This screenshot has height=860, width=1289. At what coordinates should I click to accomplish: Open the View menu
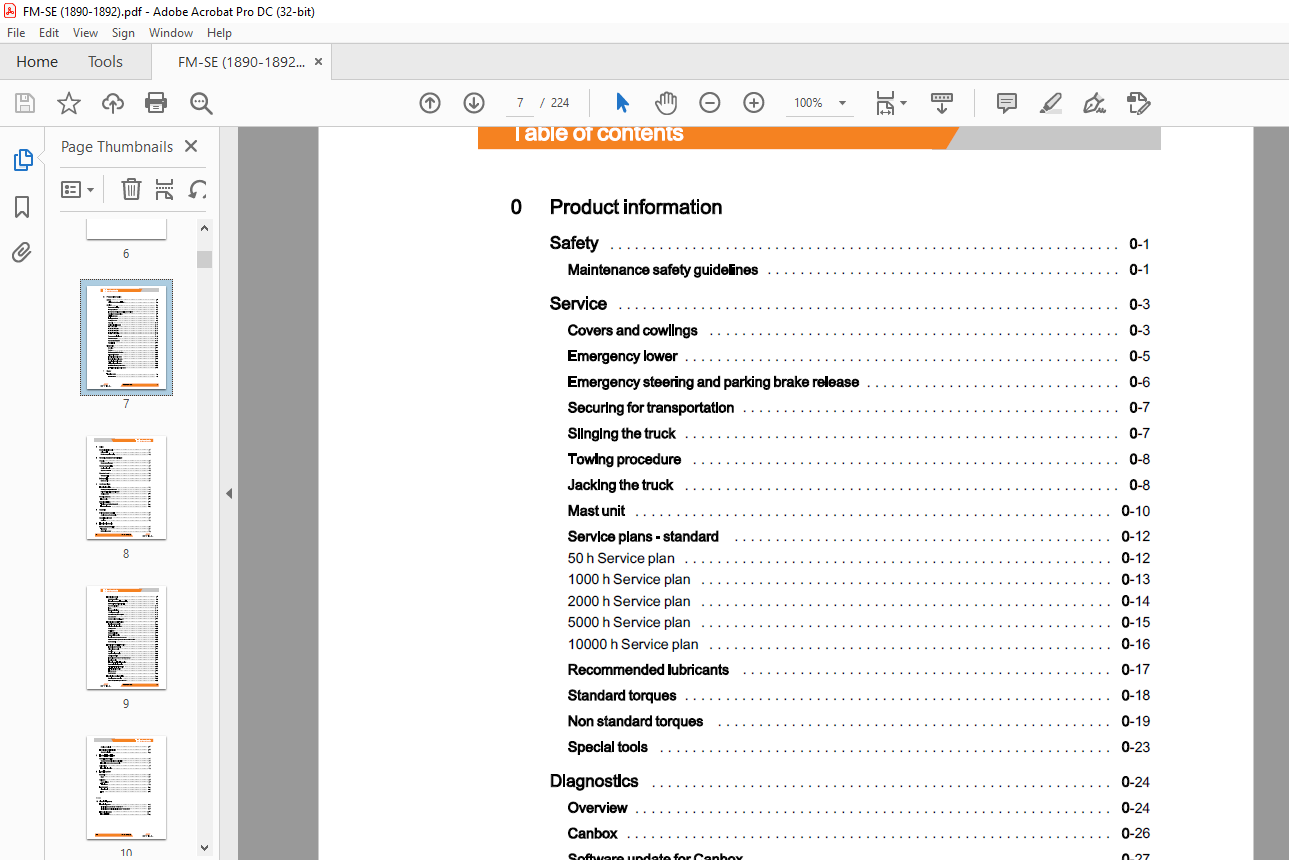[86, 33]
